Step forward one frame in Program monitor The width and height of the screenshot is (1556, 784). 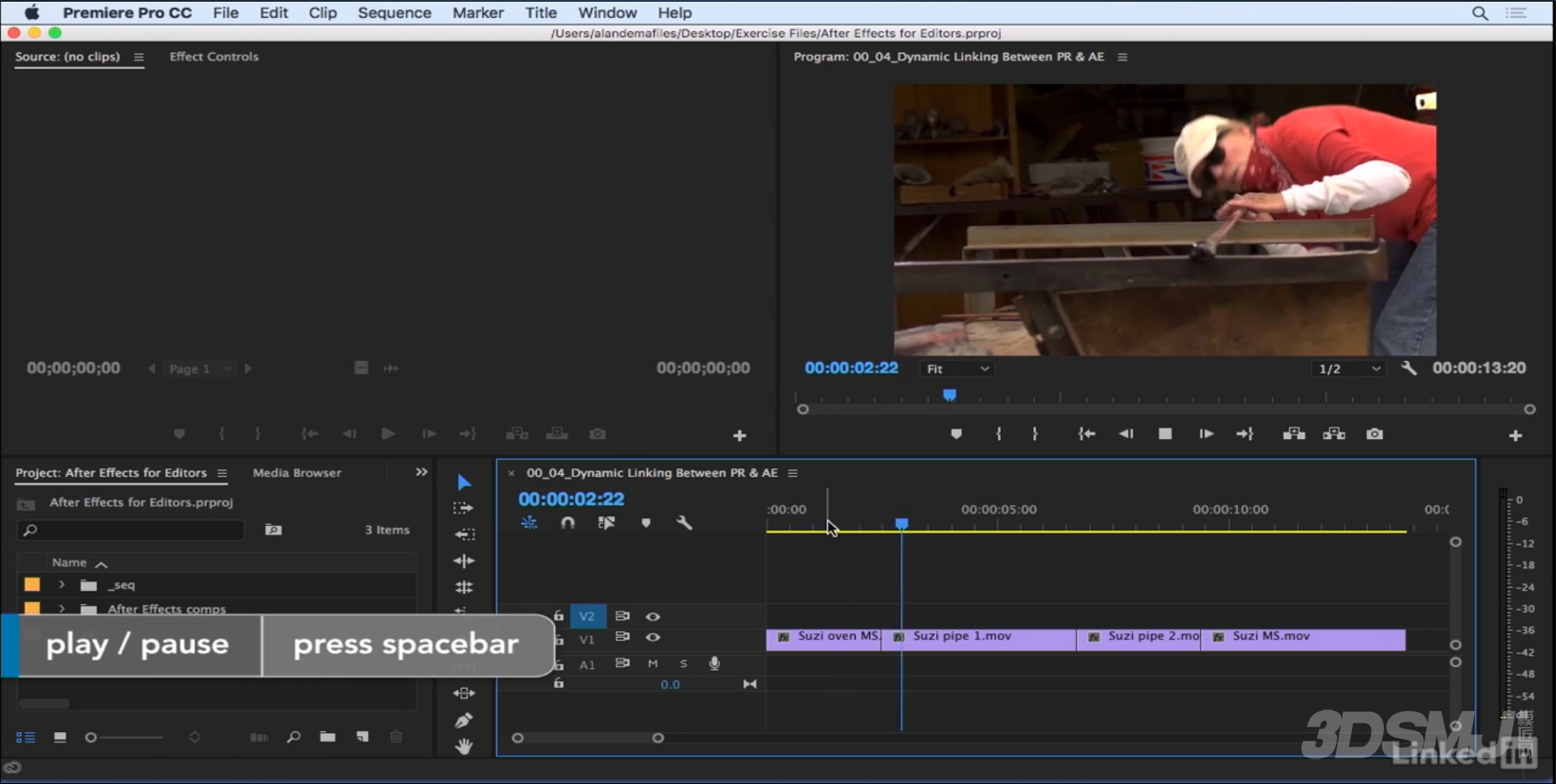click(x=1206, y=434)
